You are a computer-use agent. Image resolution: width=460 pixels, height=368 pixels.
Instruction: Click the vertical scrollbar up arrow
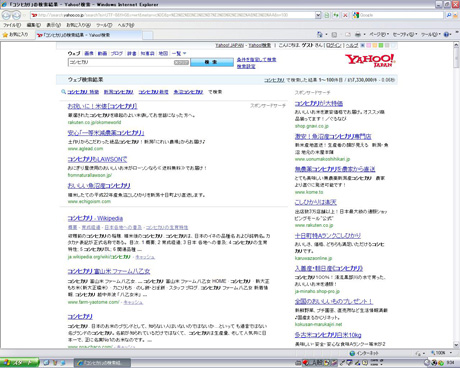click(x=456, y=45)
